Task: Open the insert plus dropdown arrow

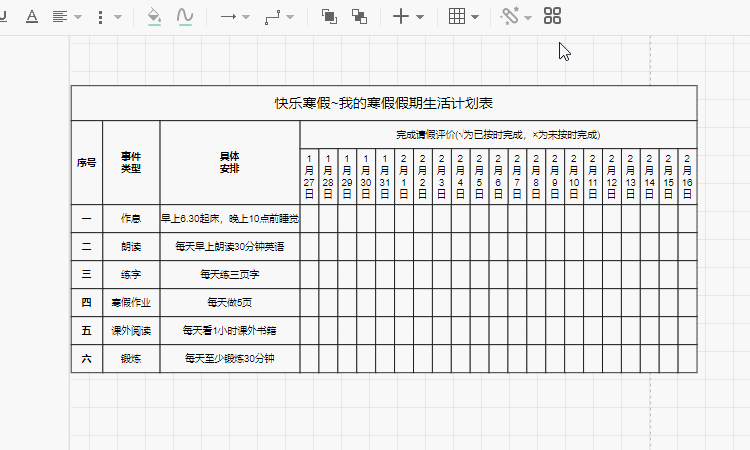Action: coord(420,17)
